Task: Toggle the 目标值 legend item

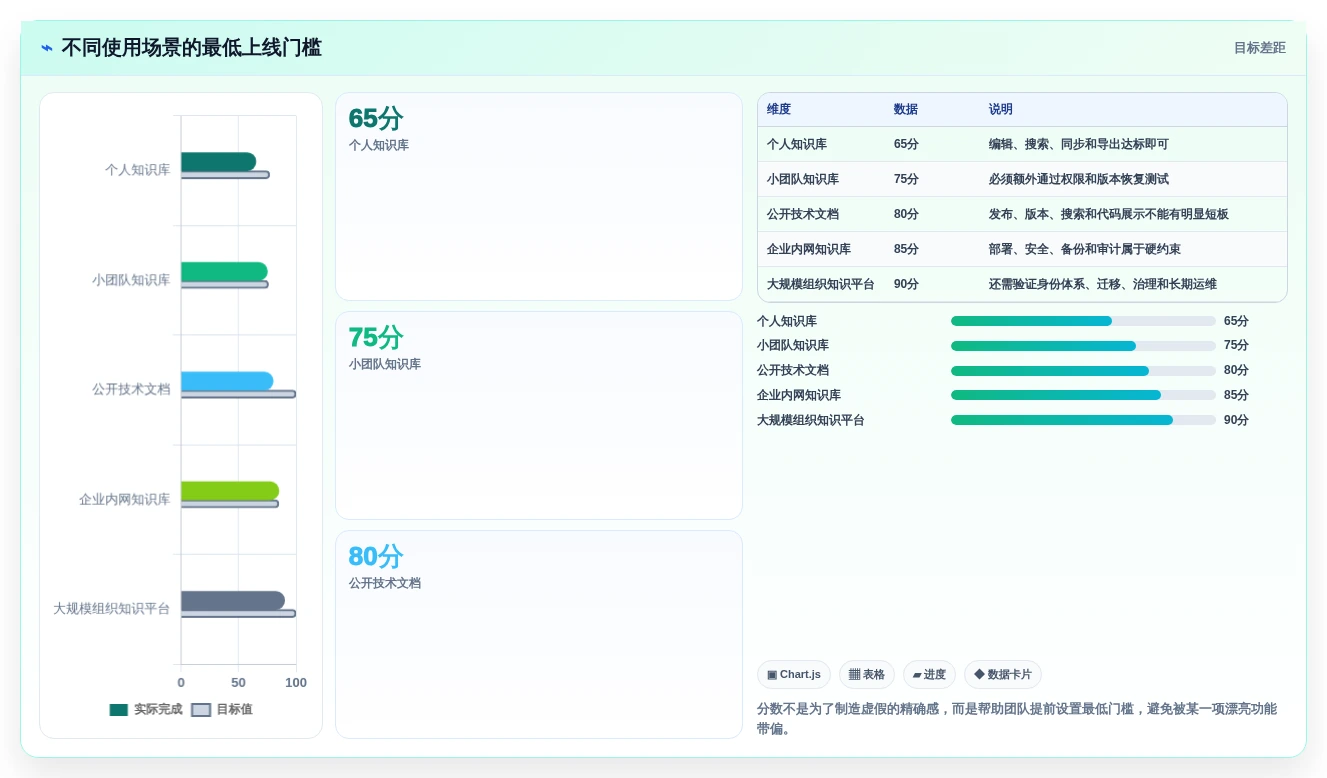Action: (222, 709)
